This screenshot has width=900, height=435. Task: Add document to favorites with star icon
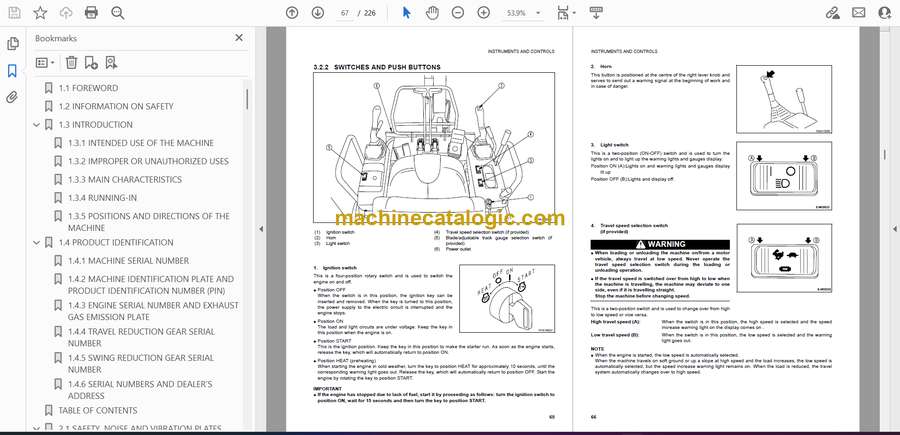pos(40,13)
